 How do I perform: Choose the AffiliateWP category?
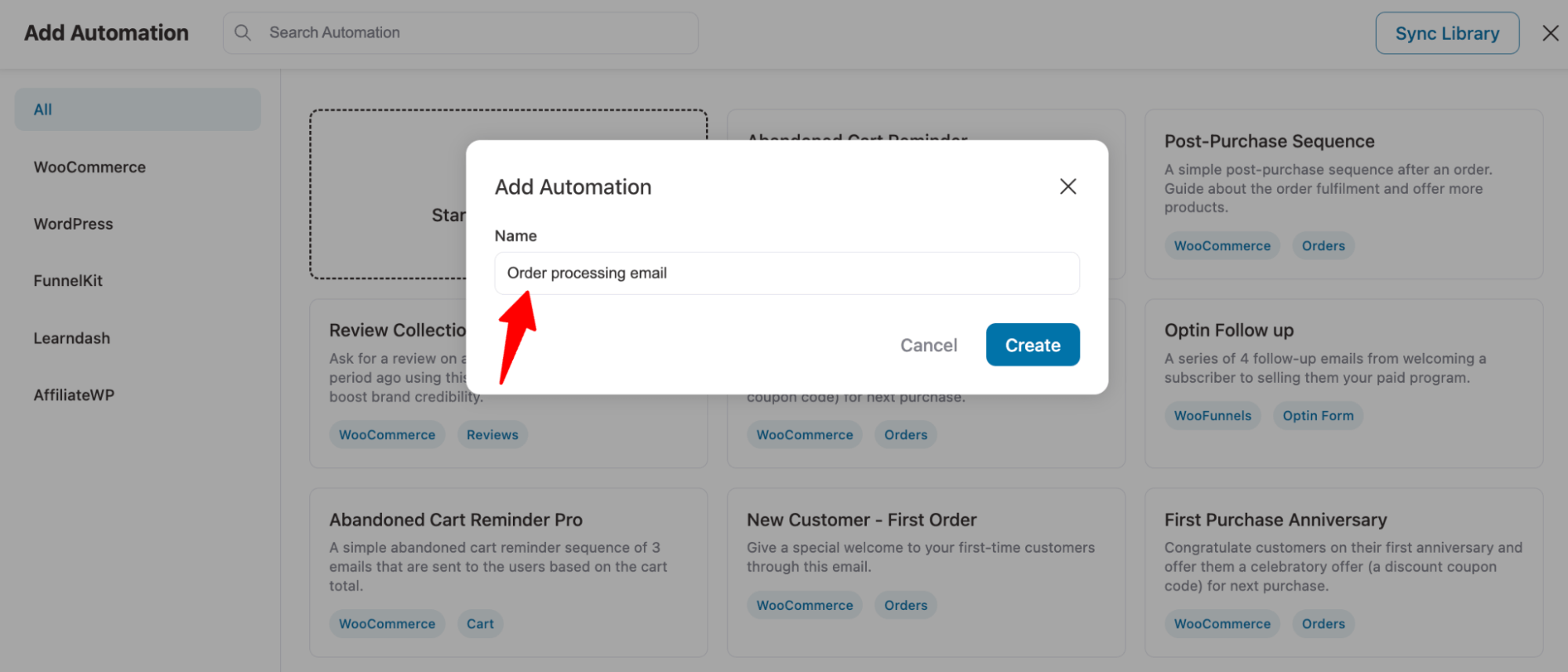pyautogui.click(x=74, y=395)
